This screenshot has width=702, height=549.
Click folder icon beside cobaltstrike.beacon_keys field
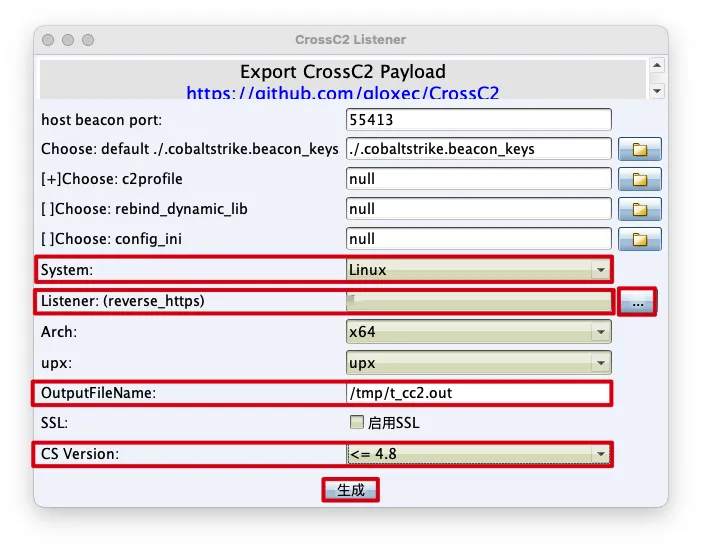[640, 150]
